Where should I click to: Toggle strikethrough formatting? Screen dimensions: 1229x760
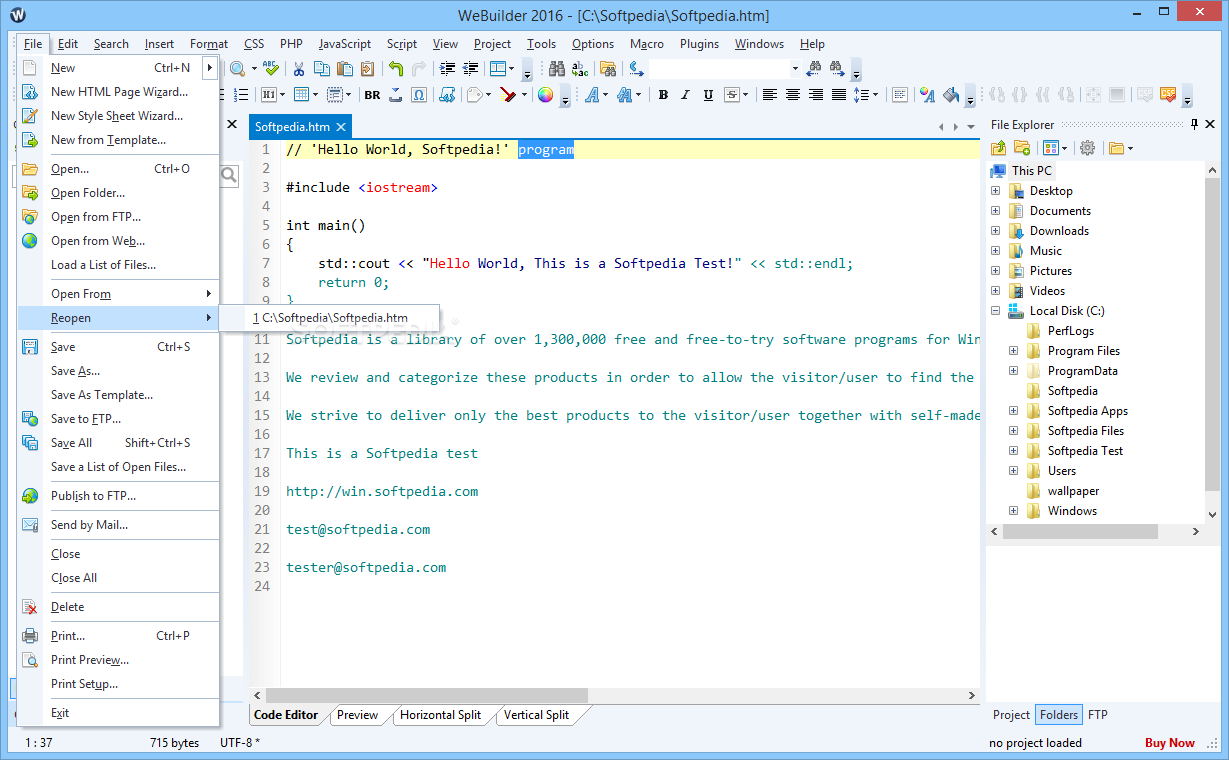pyautogui.click(x=732, y=95)
